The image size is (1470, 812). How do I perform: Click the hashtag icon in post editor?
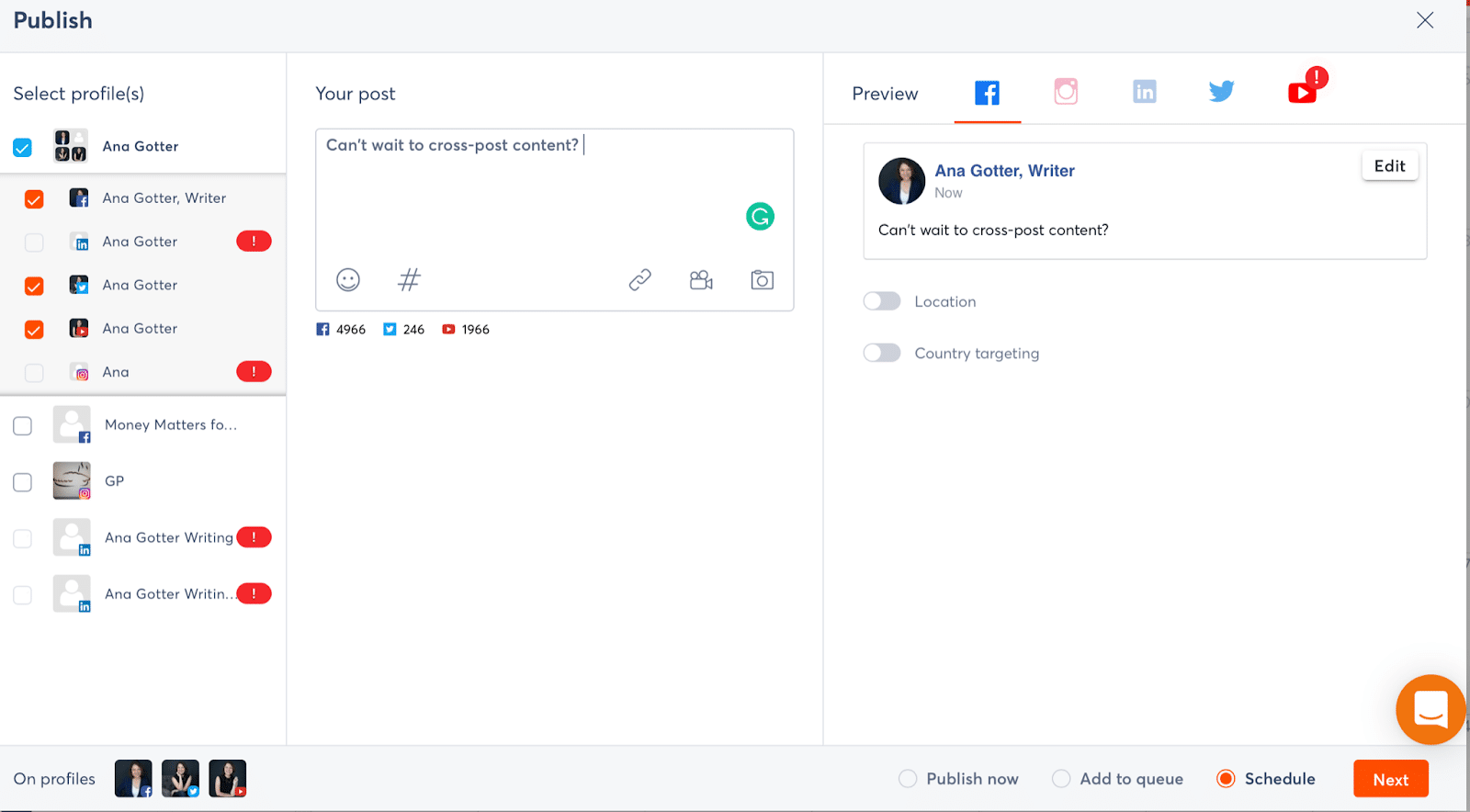[x=409, y=280]
